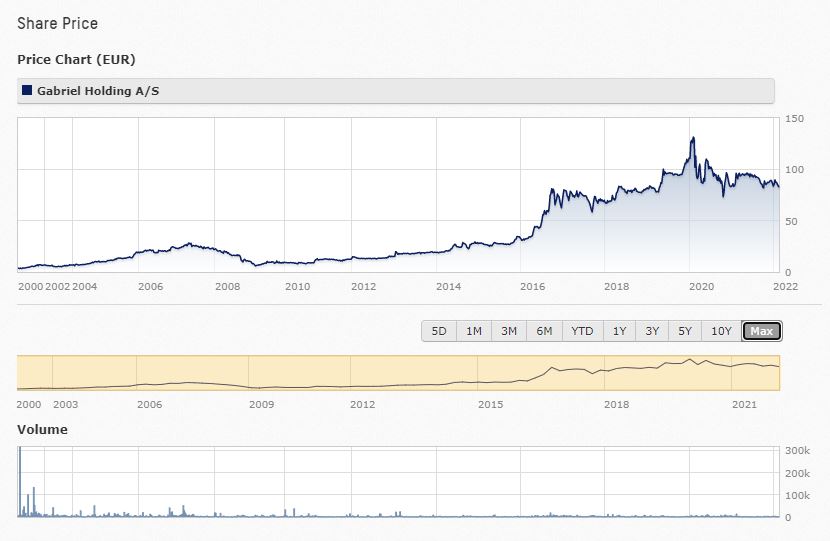
Task: Select the 1Y range option
Action: (x=619, y=331)
